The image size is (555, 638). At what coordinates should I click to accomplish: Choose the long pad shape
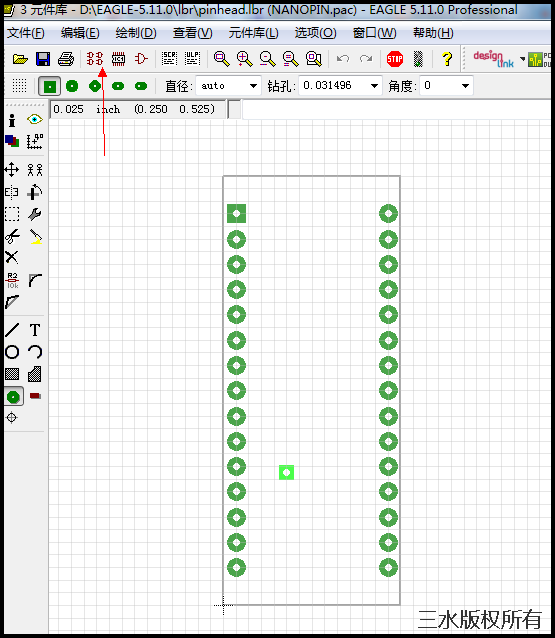[118, 86]
